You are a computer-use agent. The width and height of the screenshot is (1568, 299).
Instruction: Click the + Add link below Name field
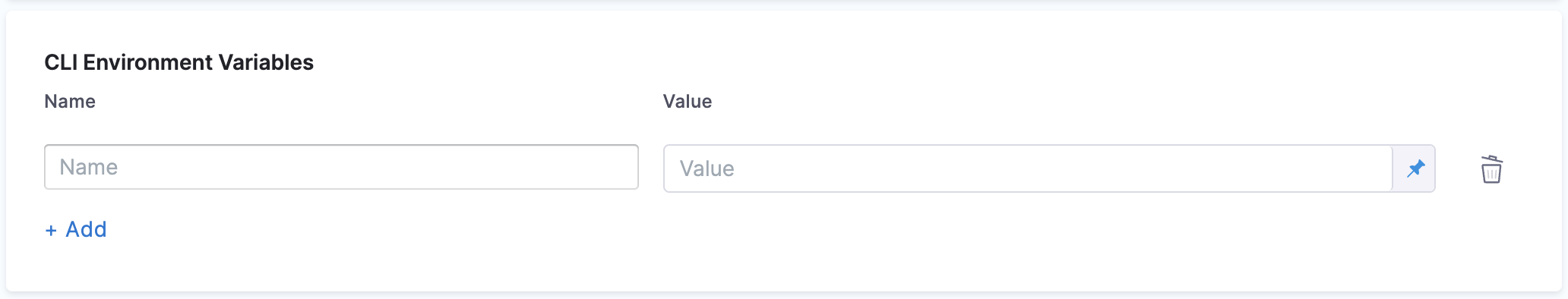(76, 229)
